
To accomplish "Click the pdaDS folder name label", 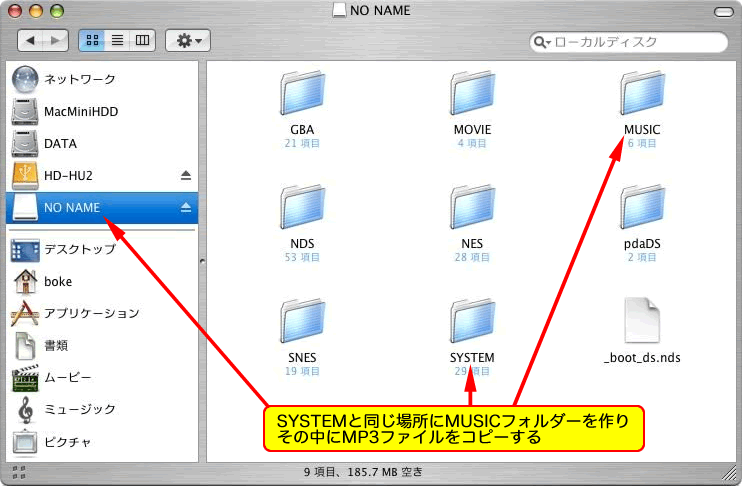I will [x=642, y=244].
